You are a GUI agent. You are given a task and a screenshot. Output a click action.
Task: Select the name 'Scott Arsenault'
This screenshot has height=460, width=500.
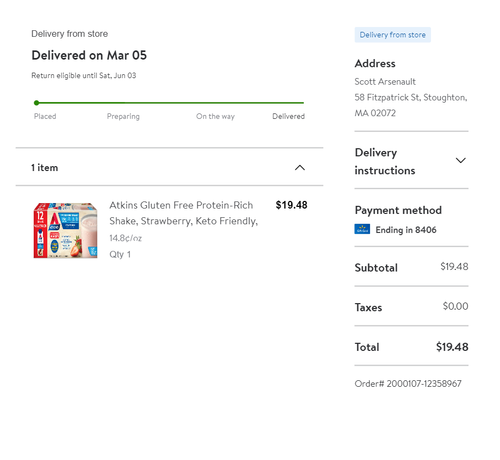(385, 82)
